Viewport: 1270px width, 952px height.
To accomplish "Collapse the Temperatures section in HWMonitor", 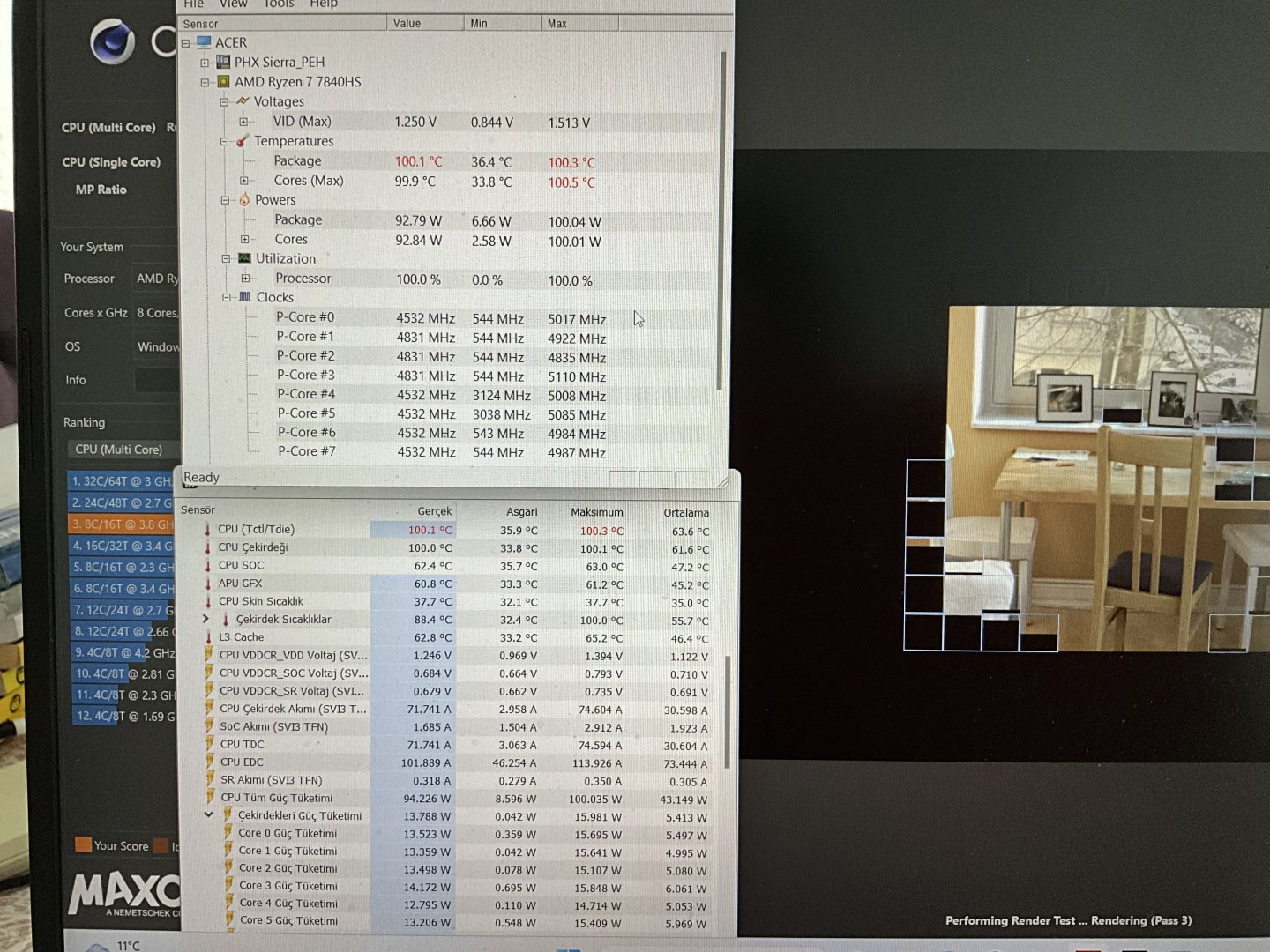I will pos(224,141).
